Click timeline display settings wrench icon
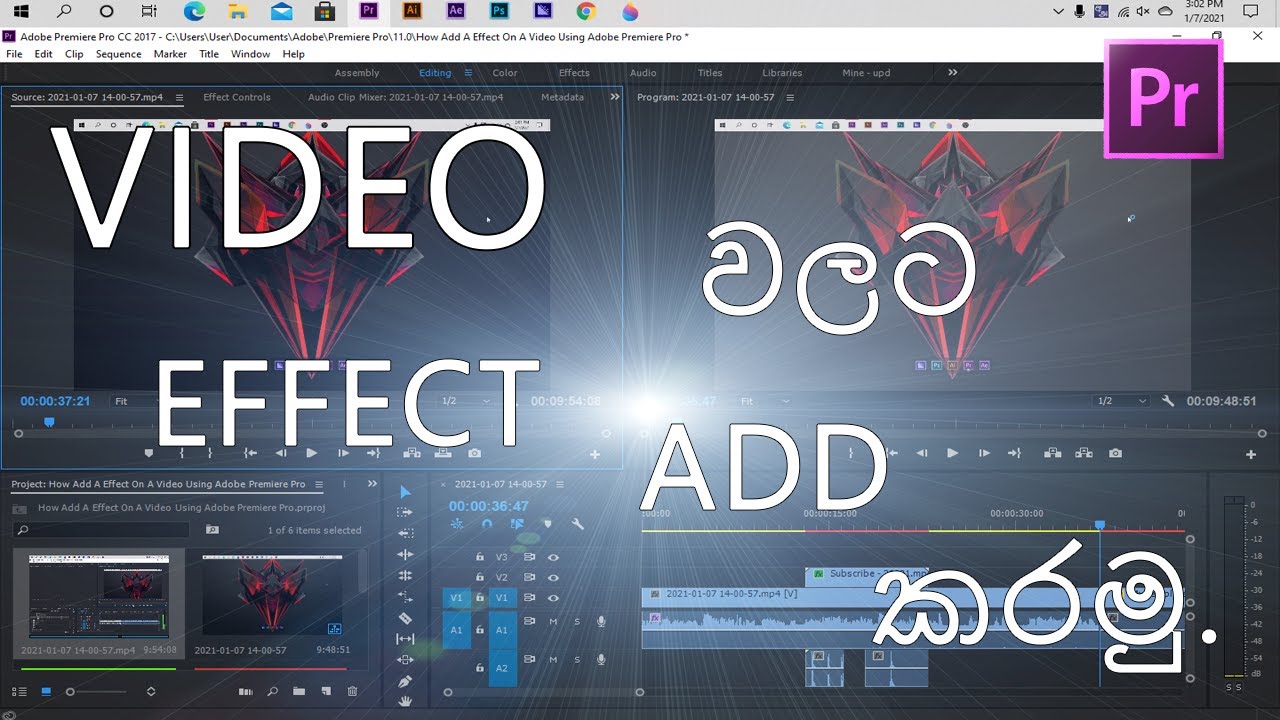1280x720 pixels. [577, 524]
